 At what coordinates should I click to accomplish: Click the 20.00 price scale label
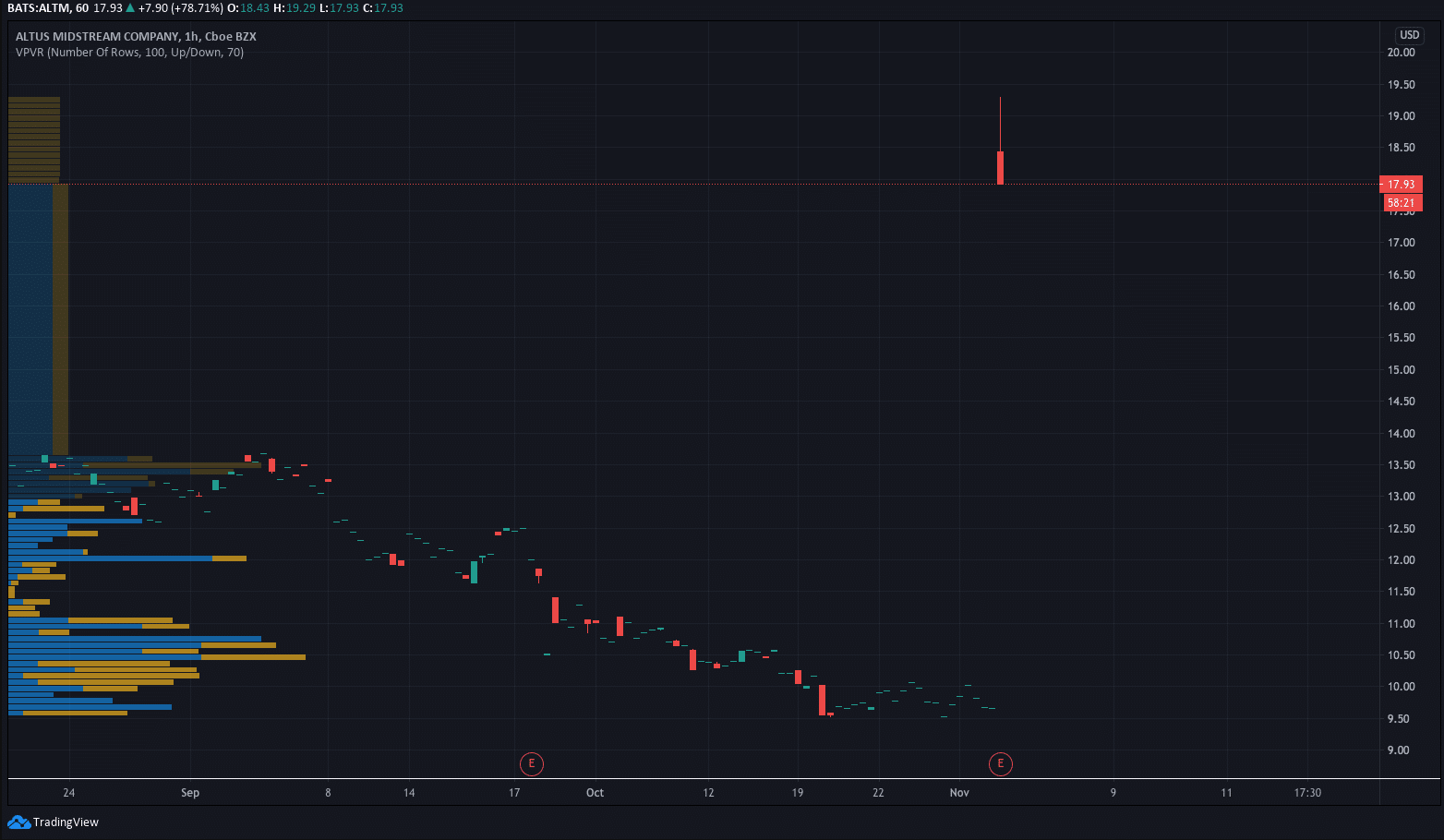pyautogui.click(x=1401, y=53)
